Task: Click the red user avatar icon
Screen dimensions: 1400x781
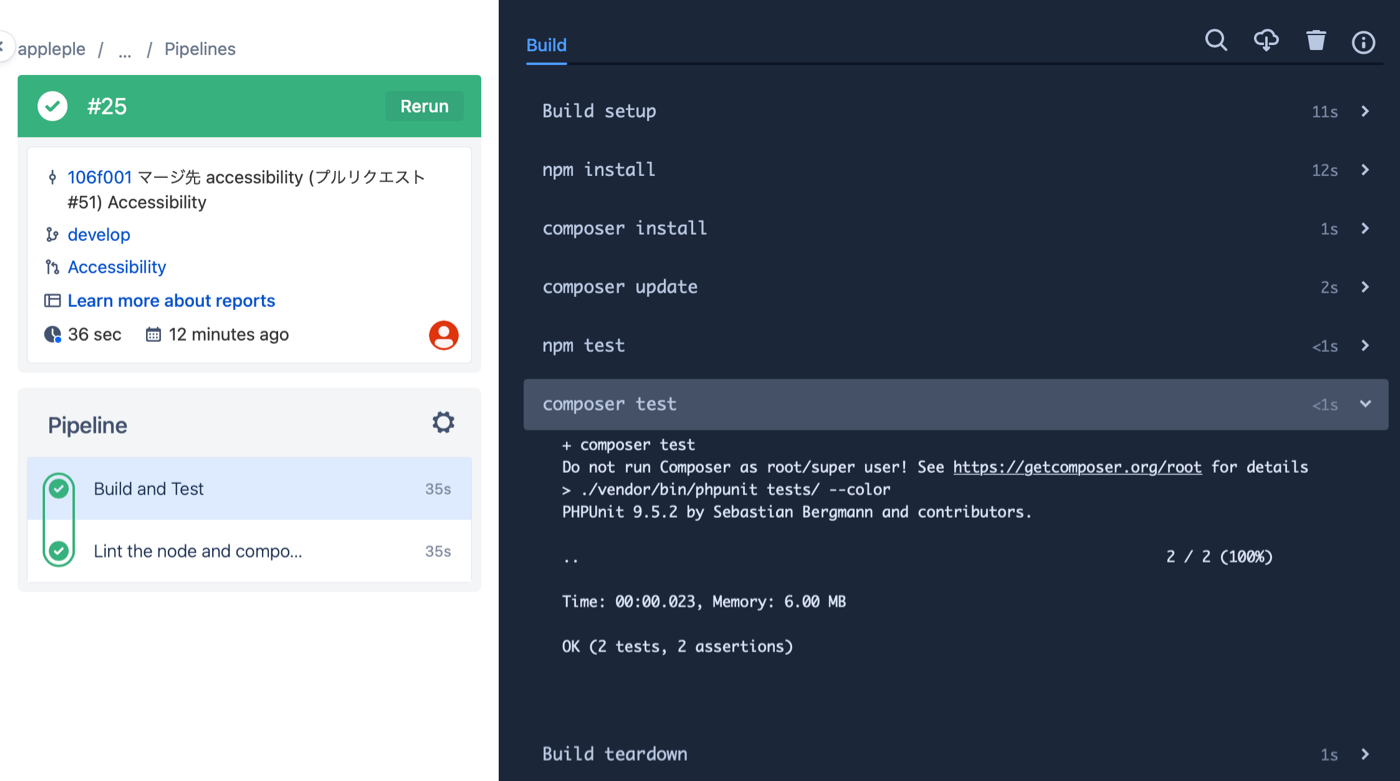Action: (x=444, y=335)
